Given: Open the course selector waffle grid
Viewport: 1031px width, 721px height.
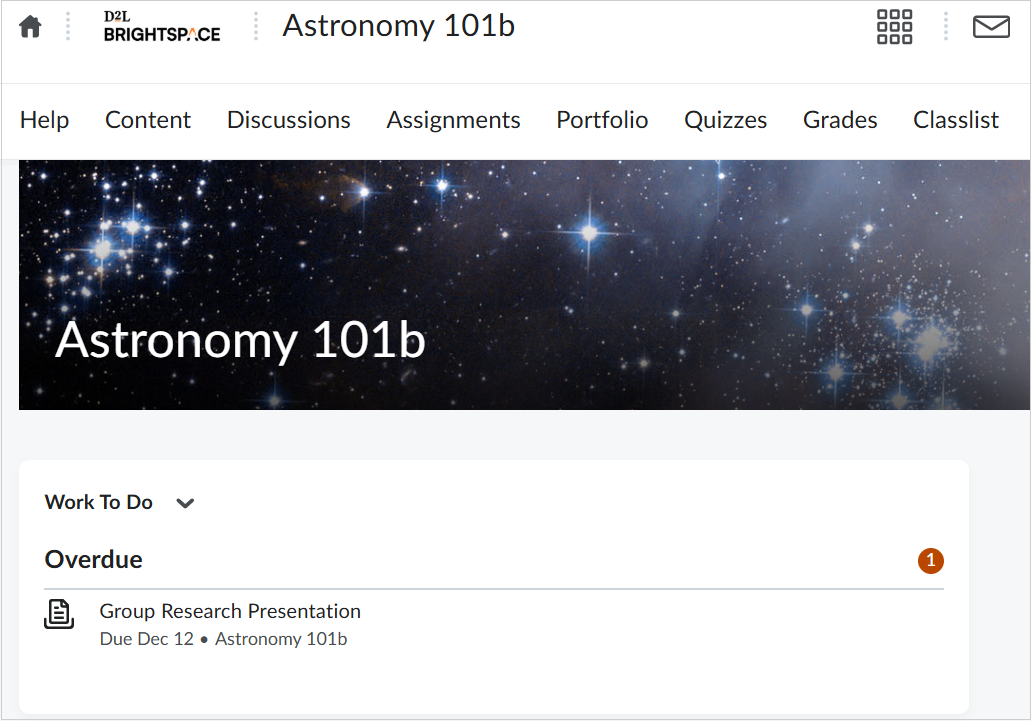Looking at the screenshot, I should [x=893, y=26].
